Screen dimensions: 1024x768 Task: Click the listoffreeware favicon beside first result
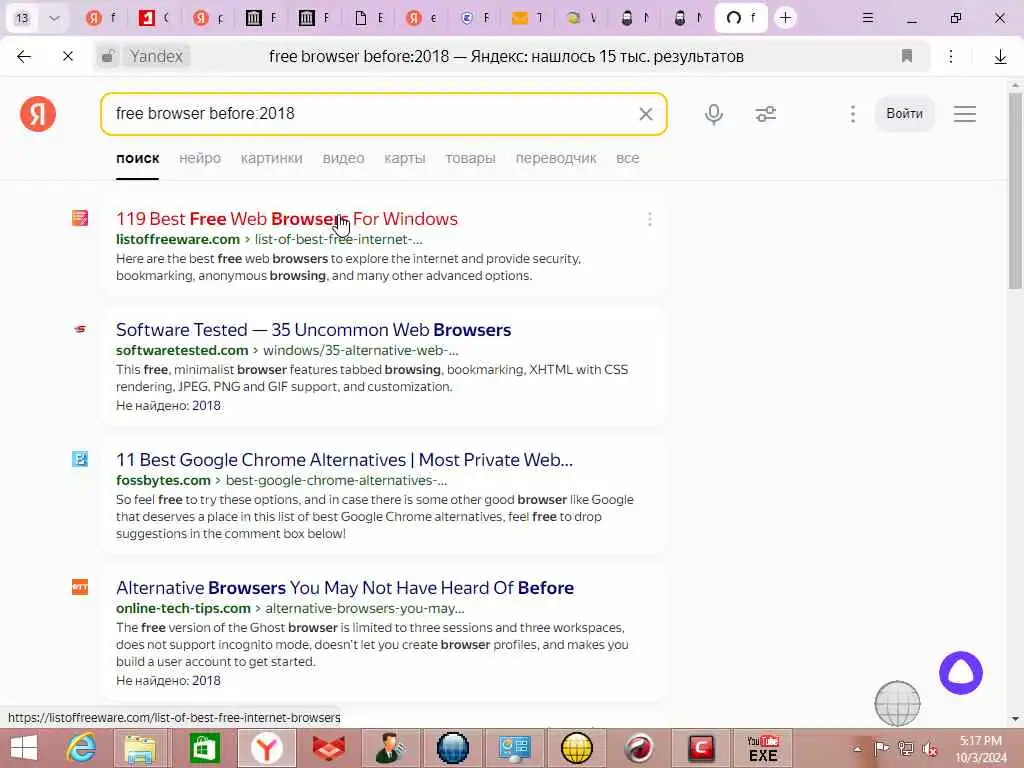coord(80,218)
